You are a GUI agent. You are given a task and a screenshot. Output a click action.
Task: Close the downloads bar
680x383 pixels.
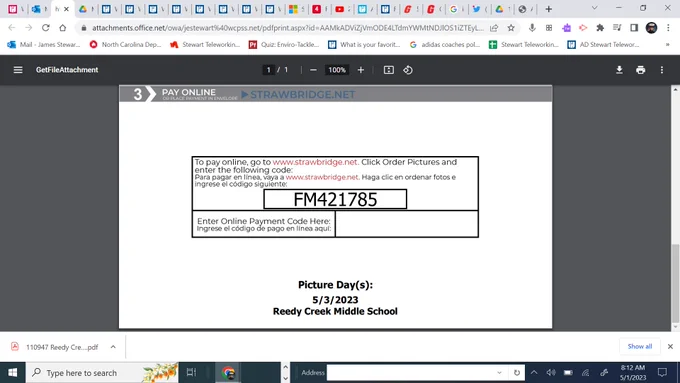point(670,347)
